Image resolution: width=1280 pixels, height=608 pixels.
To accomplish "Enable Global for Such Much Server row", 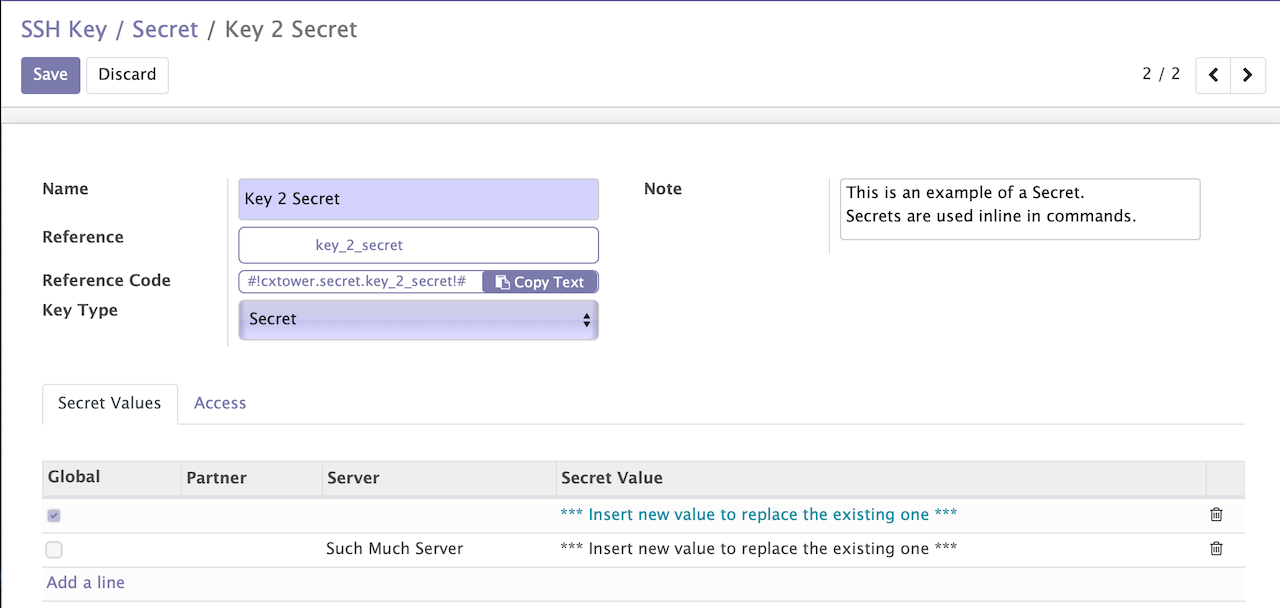I will [54, 549].
